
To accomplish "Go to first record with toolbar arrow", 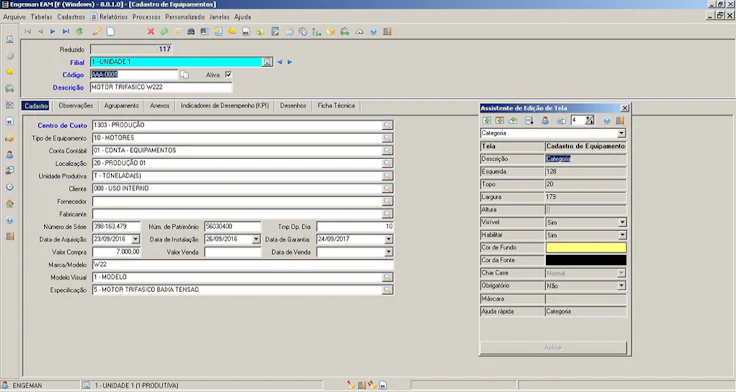I will (x=28, y=31).
